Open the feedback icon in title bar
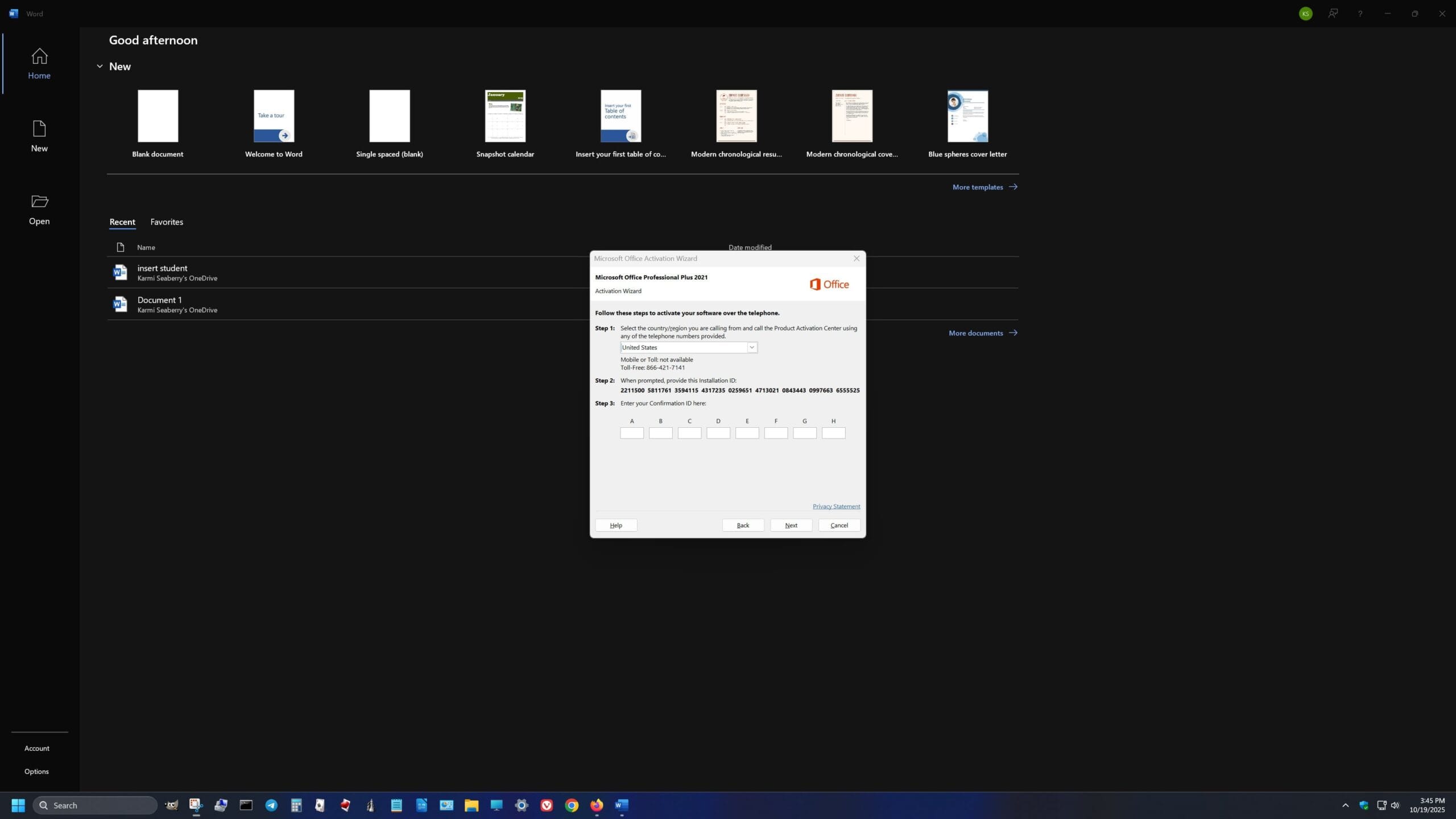Viewport: 1456px width, 819px height. (x=1333, y=14)
